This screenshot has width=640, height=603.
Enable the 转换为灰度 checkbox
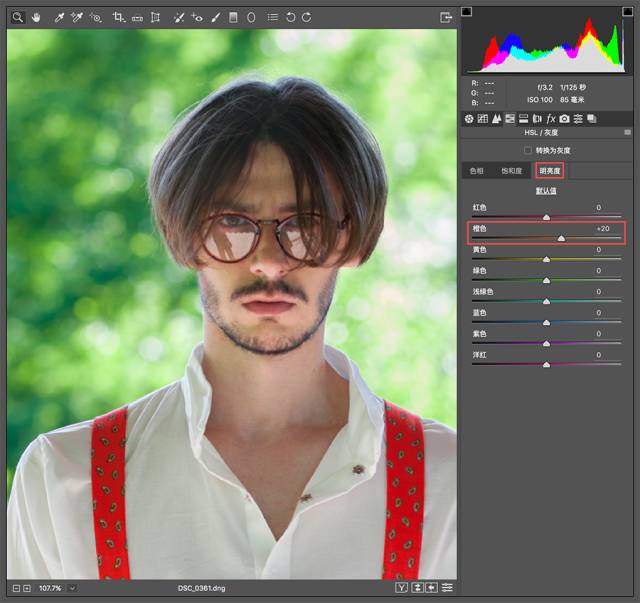528,150
